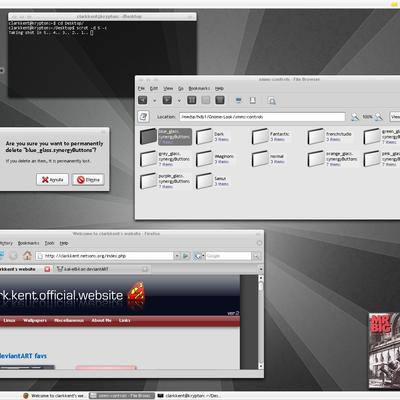Click the blue computer monitor toolbar icon
Image resolution: width=400 pixels, height=400 pixels.
(238, 100)
